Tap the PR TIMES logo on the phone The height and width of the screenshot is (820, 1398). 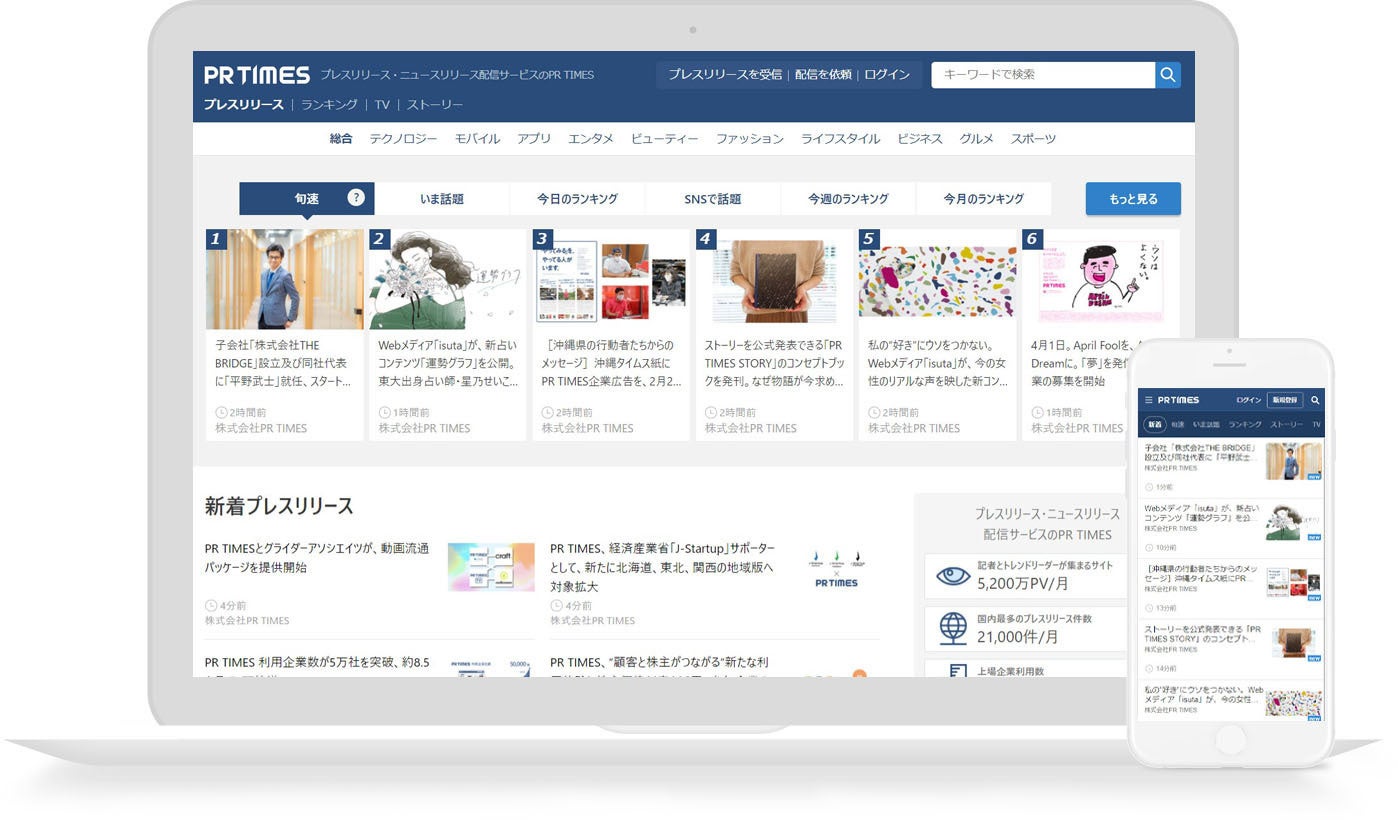[1179, 400]
